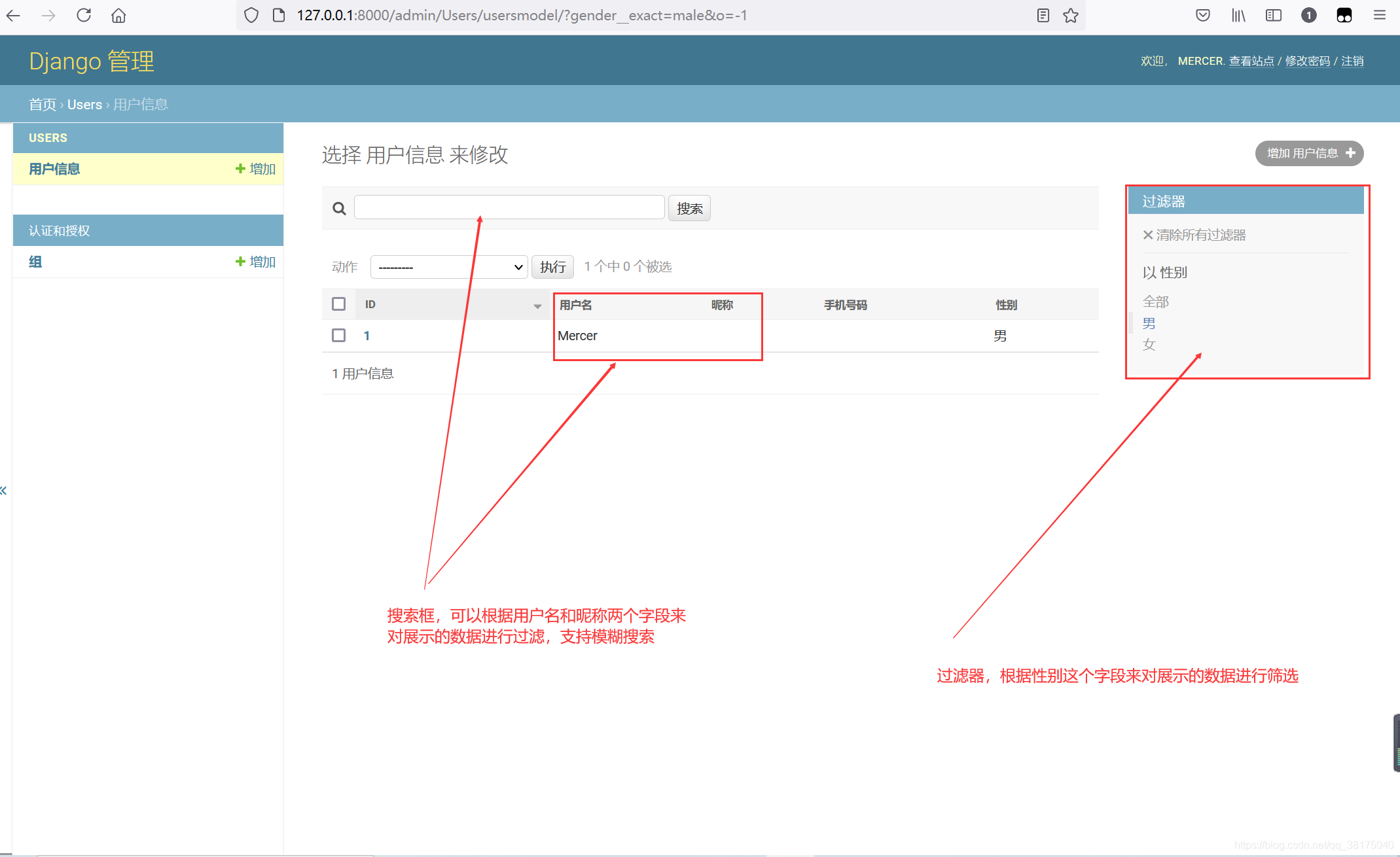The width and height of the screenshot is (1400, 857).
Task: Click 修改密码 change password link
Action: [x=1308, y=61]
